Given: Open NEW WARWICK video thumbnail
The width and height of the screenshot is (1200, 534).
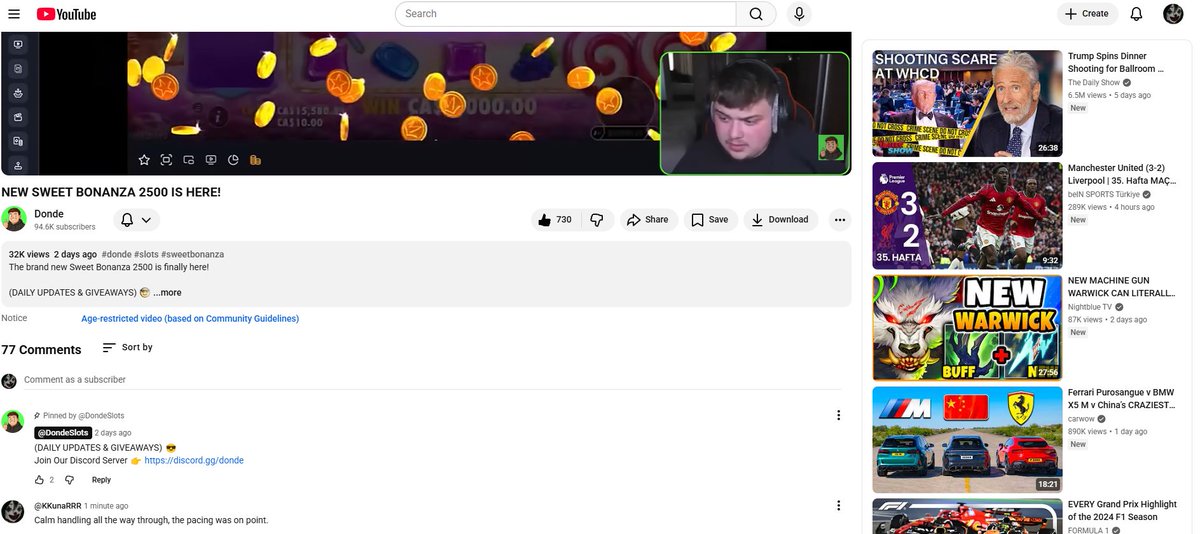Looking at the screenshot, I should (x=967, y=328).
